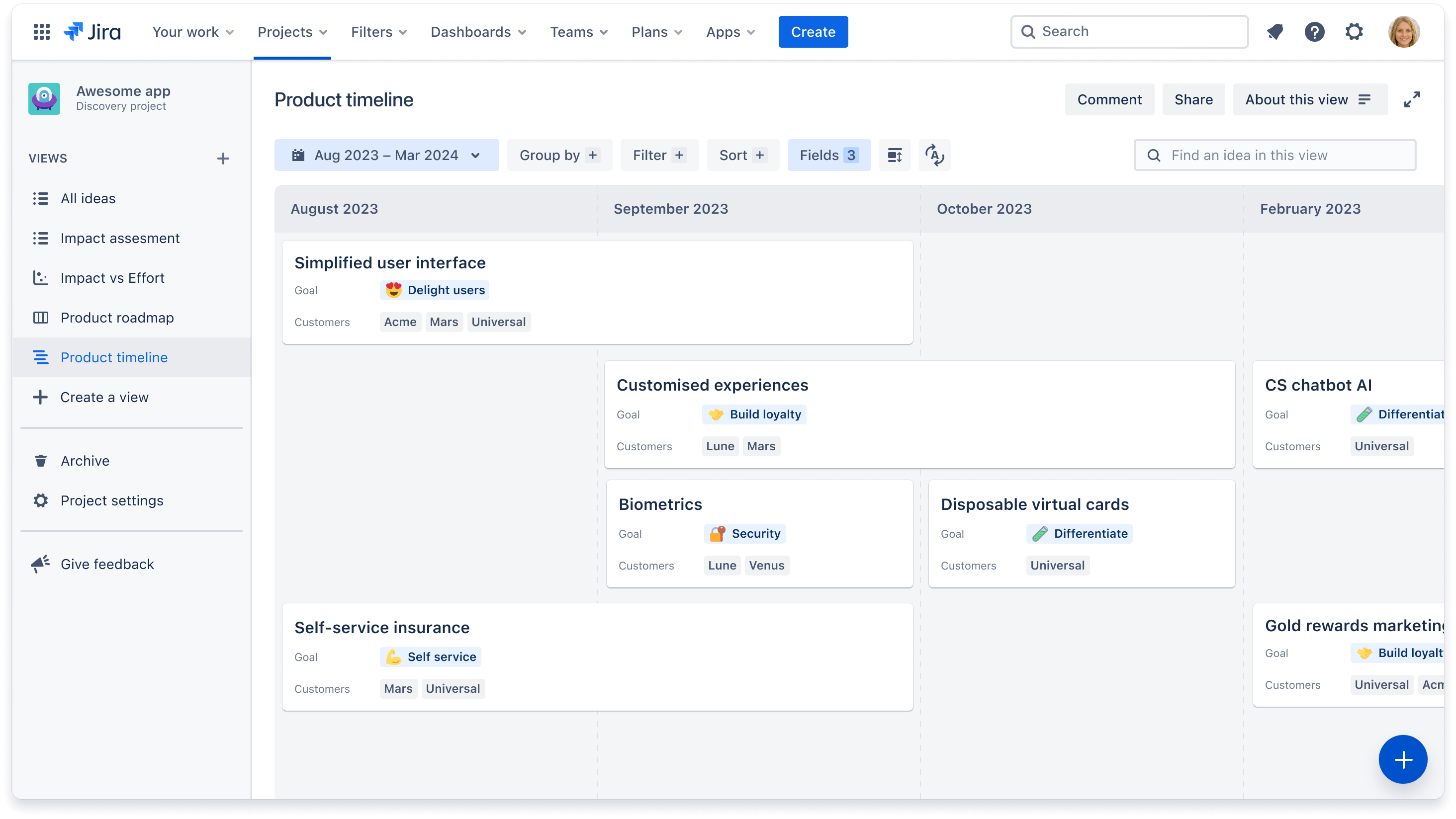Click the auto-schedule ideas icon
This screenshot has height=819, width=1456.
pyautogui.click(x=934, y=155)
